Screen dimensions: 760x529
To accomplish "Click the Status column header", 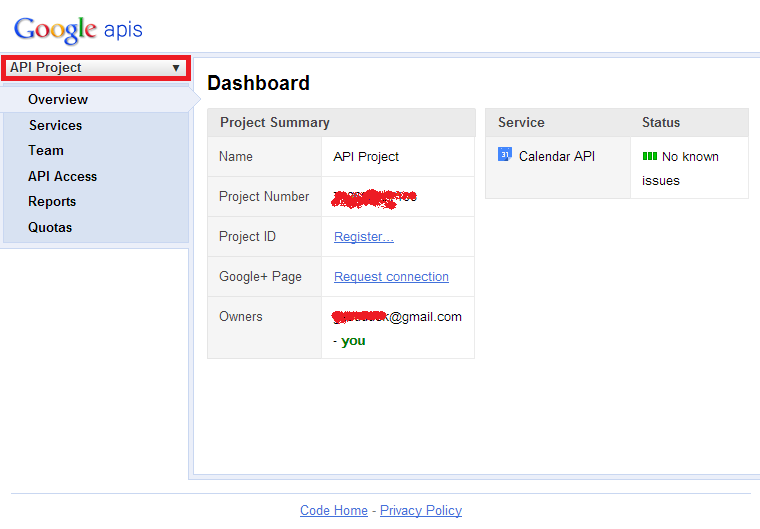I will [x=661, y=122].
